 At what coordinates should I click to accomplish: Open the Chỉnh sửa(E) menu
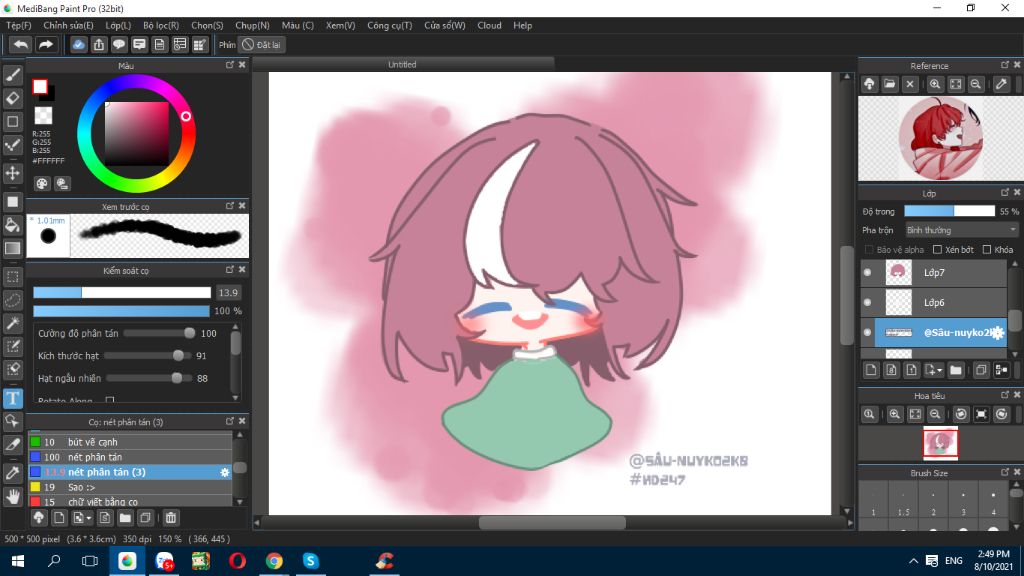point(68,25)
